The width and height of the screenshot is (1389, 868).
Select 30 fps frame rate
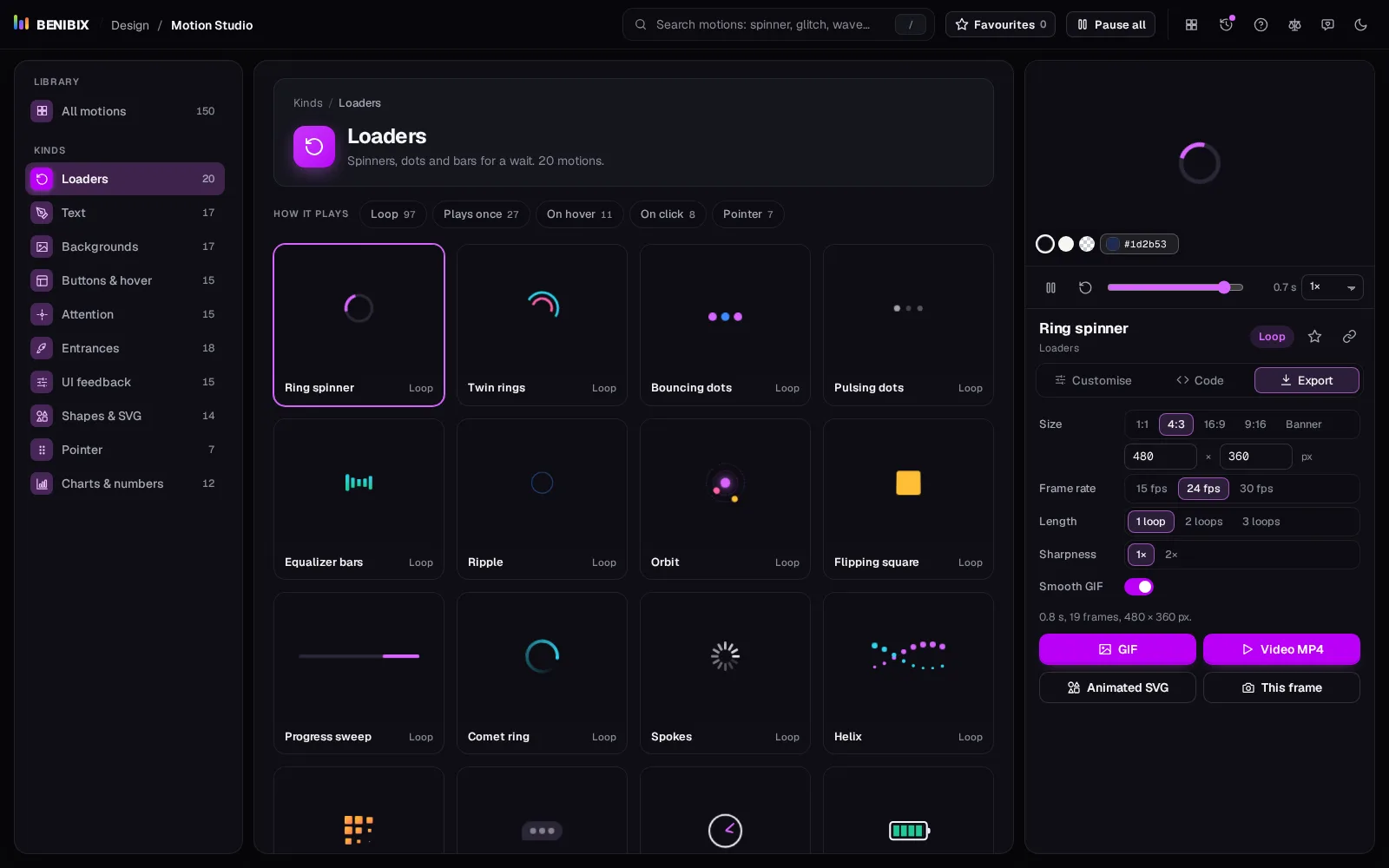coord(1256,489)
